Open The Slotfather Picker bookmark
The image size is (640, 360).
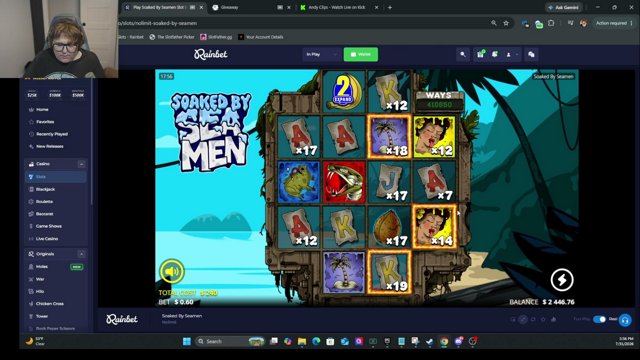coord(172,37)
